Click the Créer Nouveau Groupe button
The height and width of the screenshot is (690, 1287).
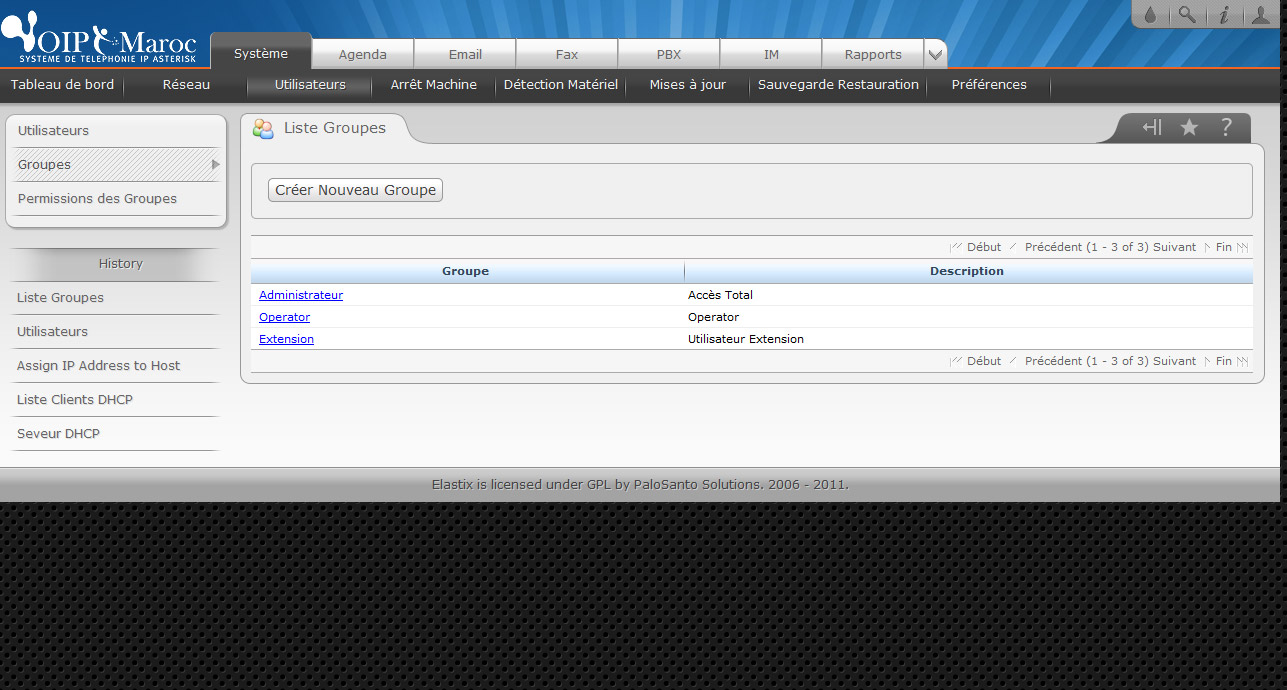coord(355,190)
